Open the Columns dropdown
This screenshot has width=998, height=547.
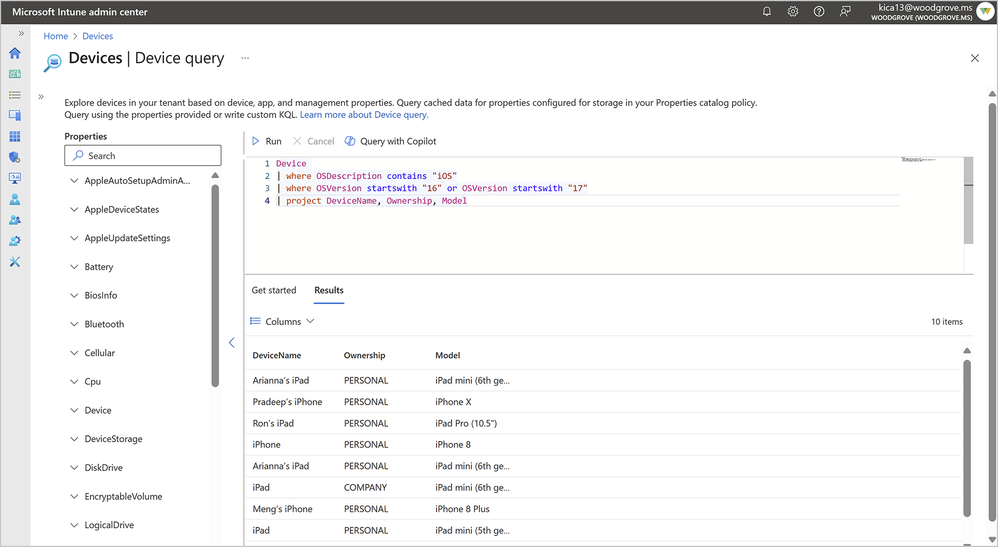tap(283, 322)
